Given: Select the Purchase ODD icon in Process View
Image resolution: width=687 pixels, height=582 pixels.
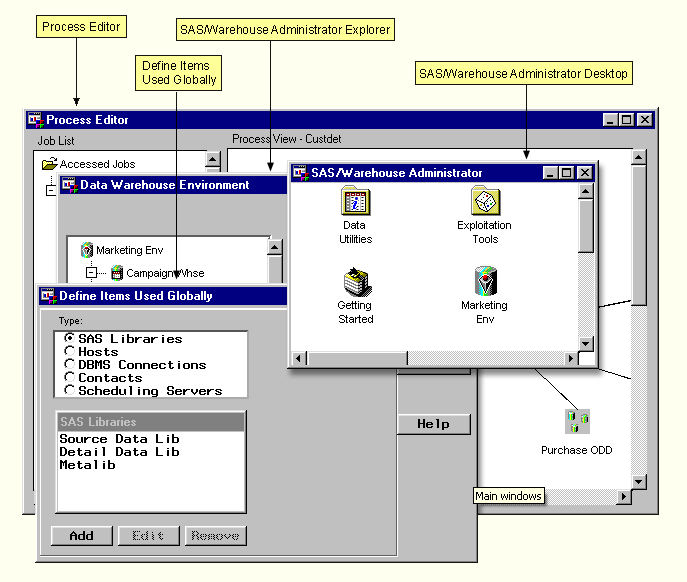Looking at the screenshot, I should point(577,422).
